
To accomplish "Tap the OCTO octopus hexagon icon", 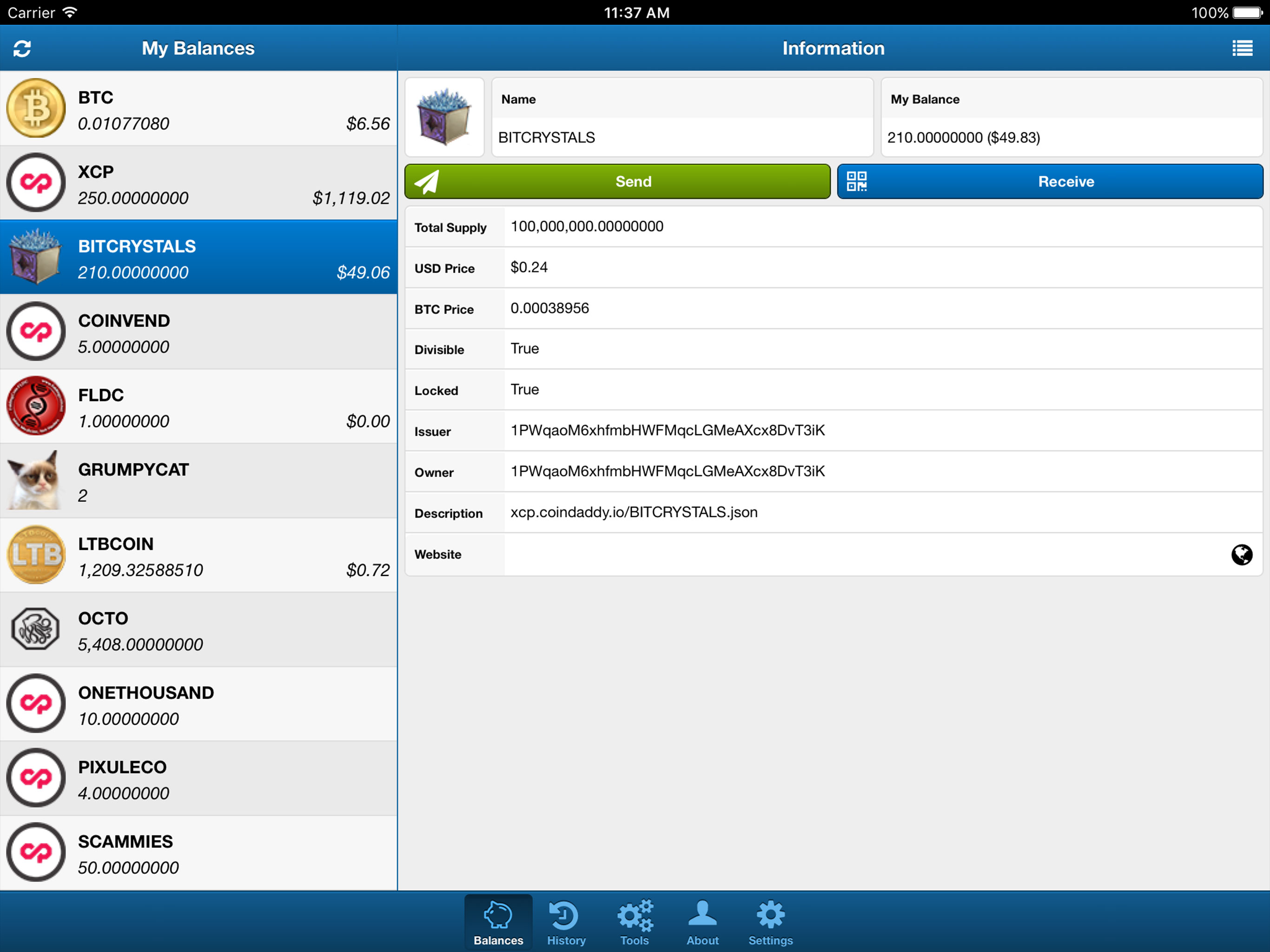I will 36,629.
